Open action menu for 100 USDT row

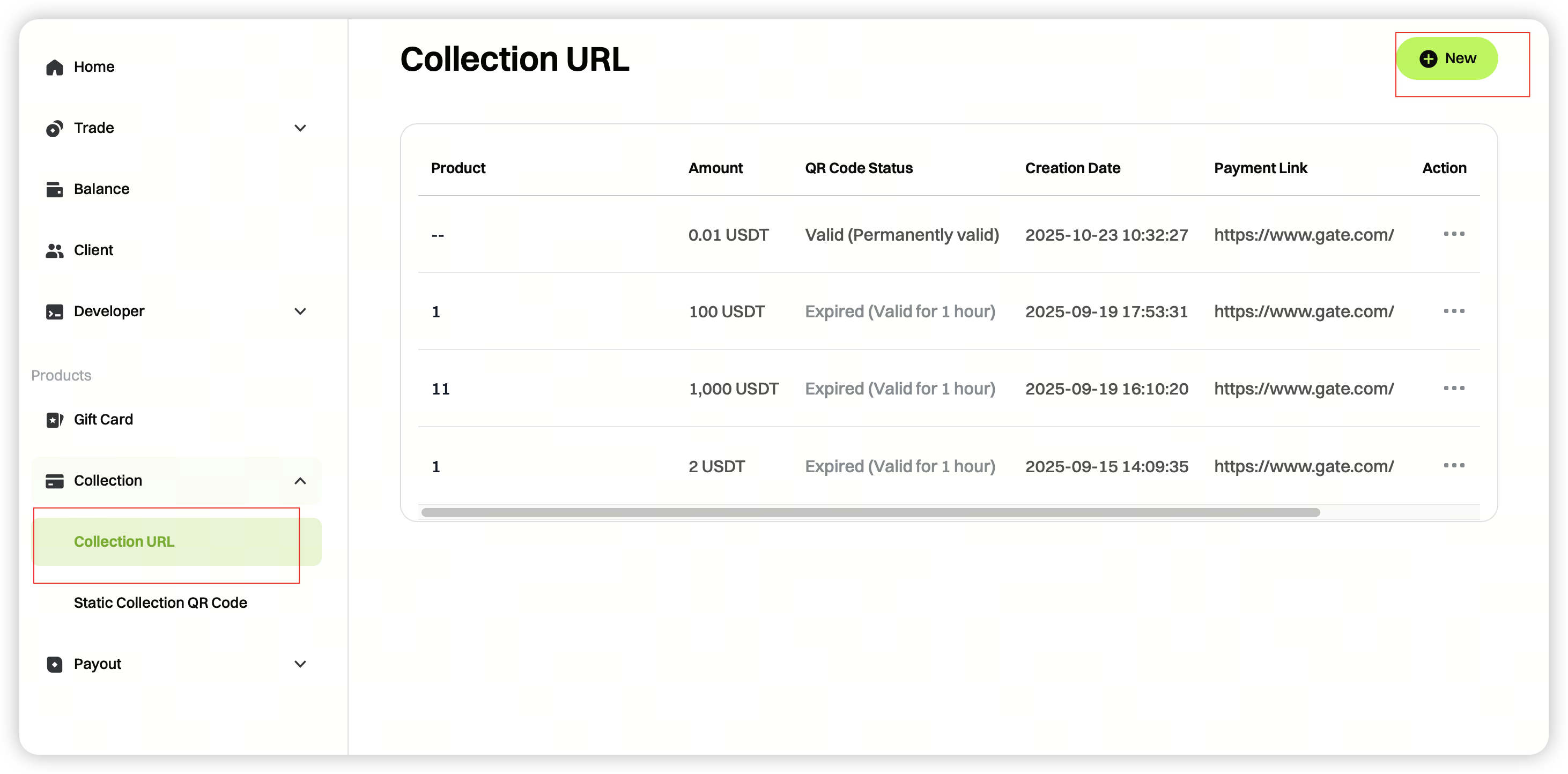[1454, 311]
